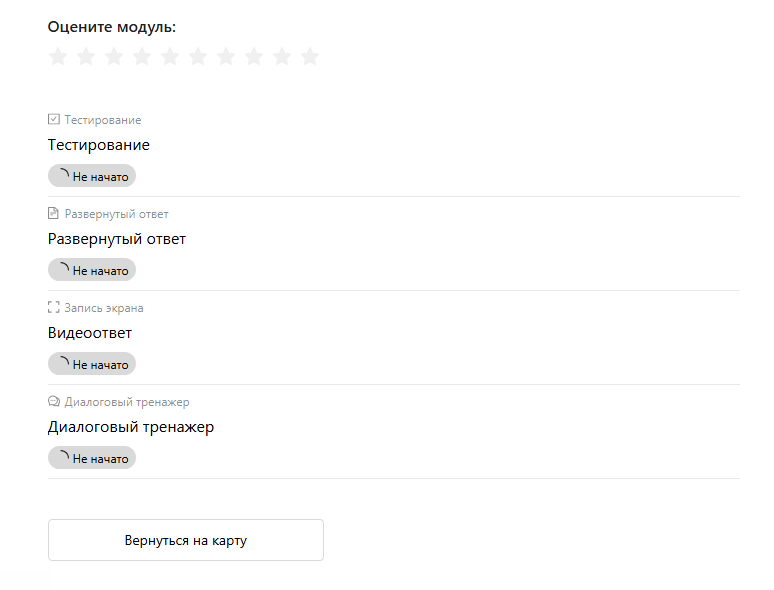The width and height of the screenshot is (774, 590).
Task: Click the Не начато status under Видеоответ
Action: click(x=92, y=363)
